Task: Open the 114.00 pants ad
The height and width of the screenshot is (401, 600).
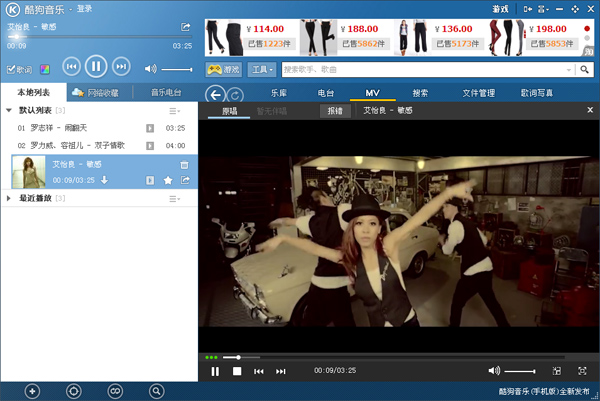Action: point(251,37)
